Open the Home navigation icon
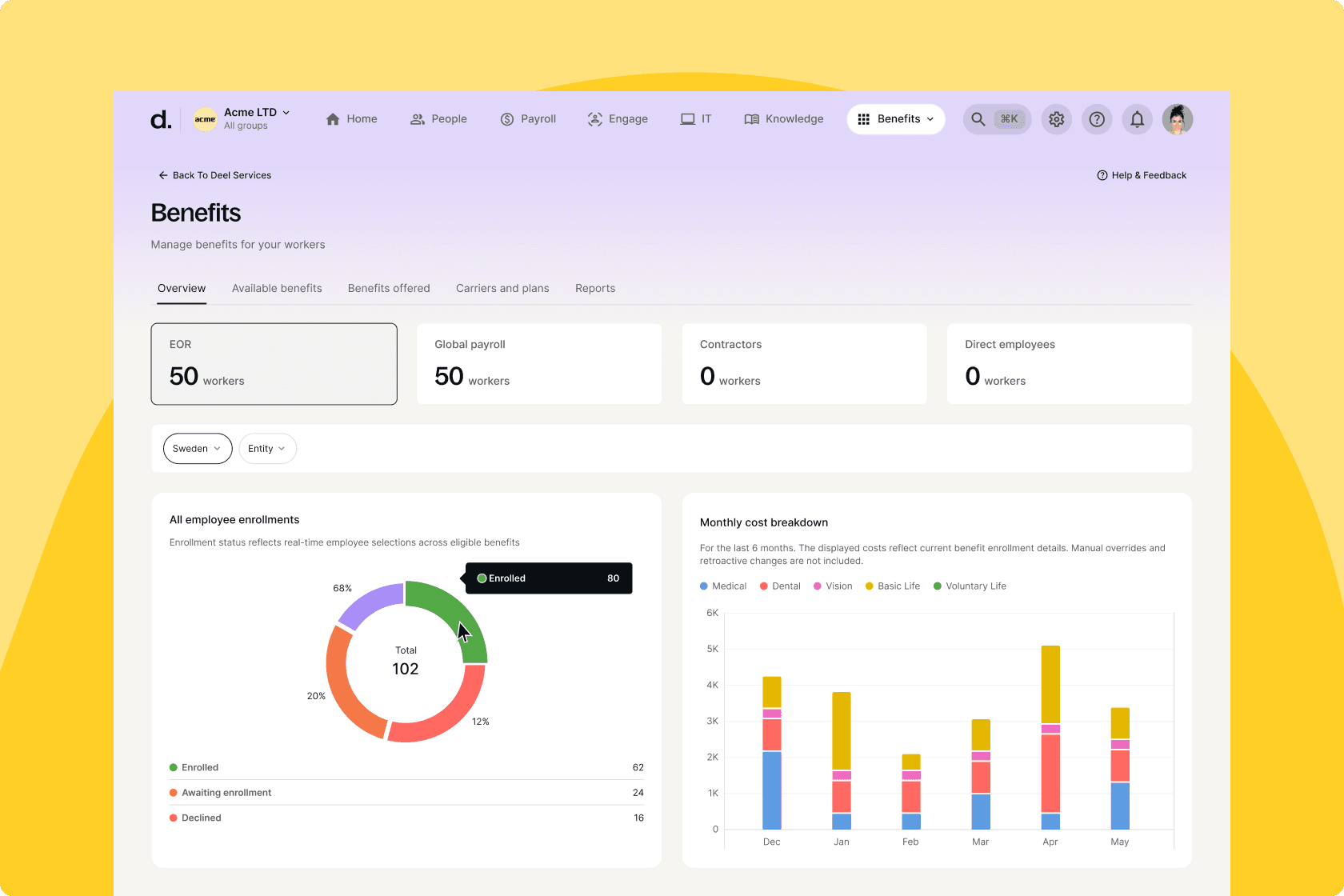1344x896 pixels. pos(334,118)
